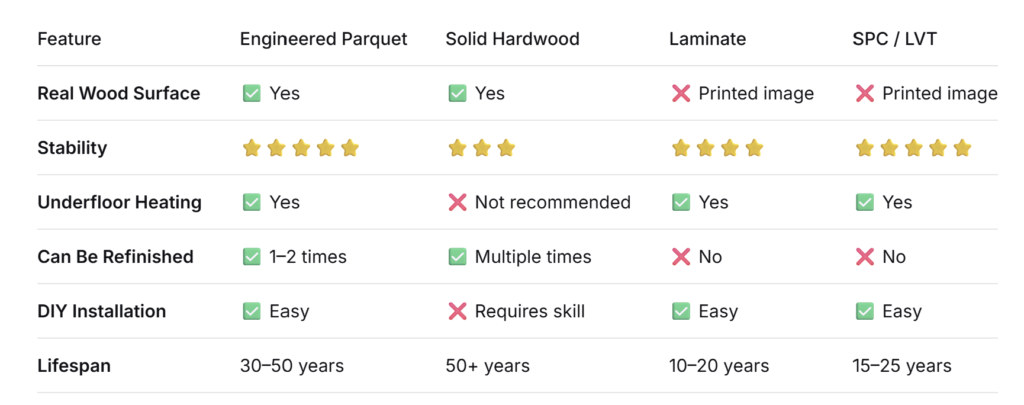
Task: Click the green check in Engineered Parquet Real Wood row
Action: click(251, 93)
